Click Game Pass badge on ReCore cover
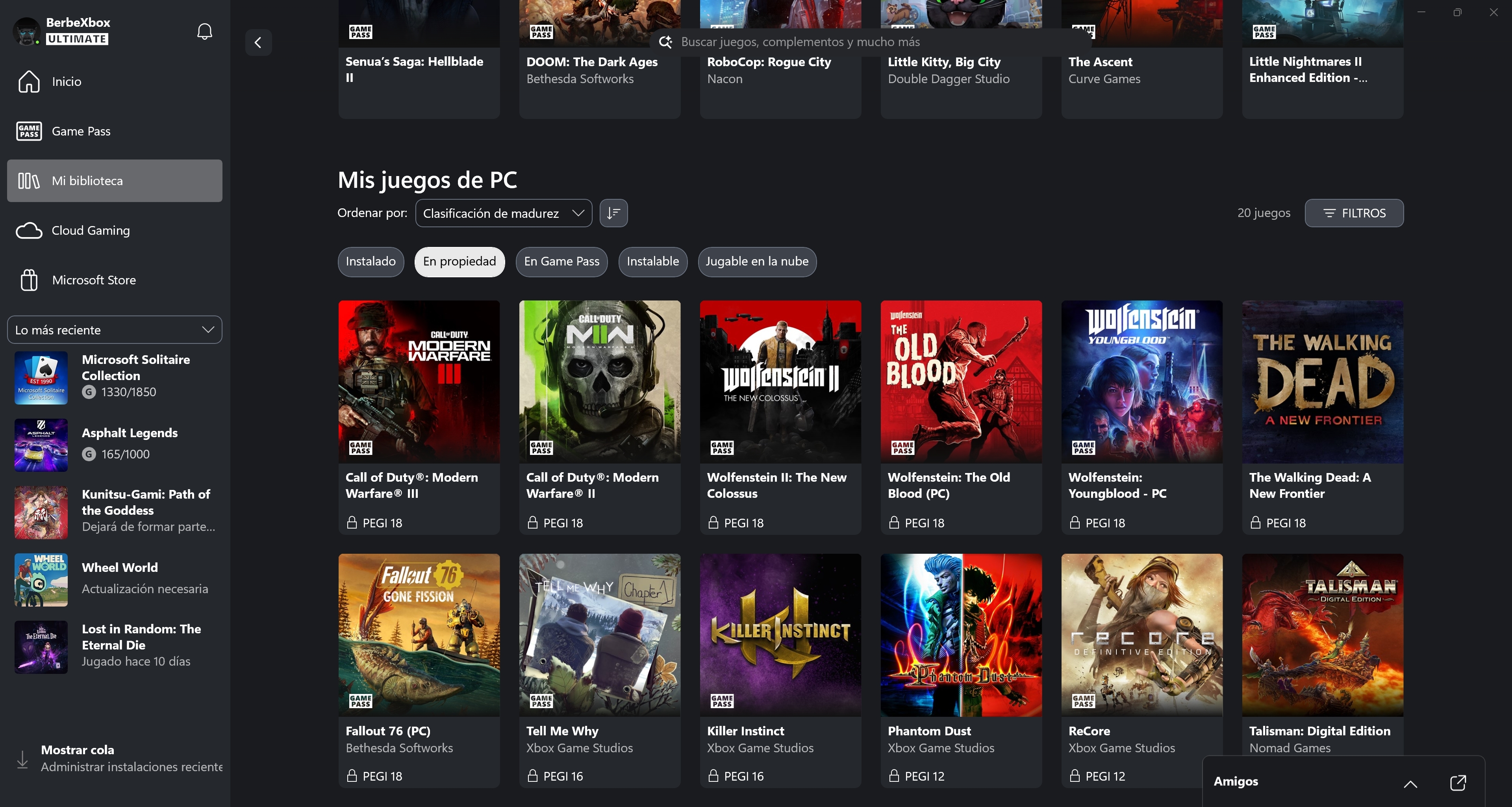1512x807 pixels. [x=1084, y=701]
